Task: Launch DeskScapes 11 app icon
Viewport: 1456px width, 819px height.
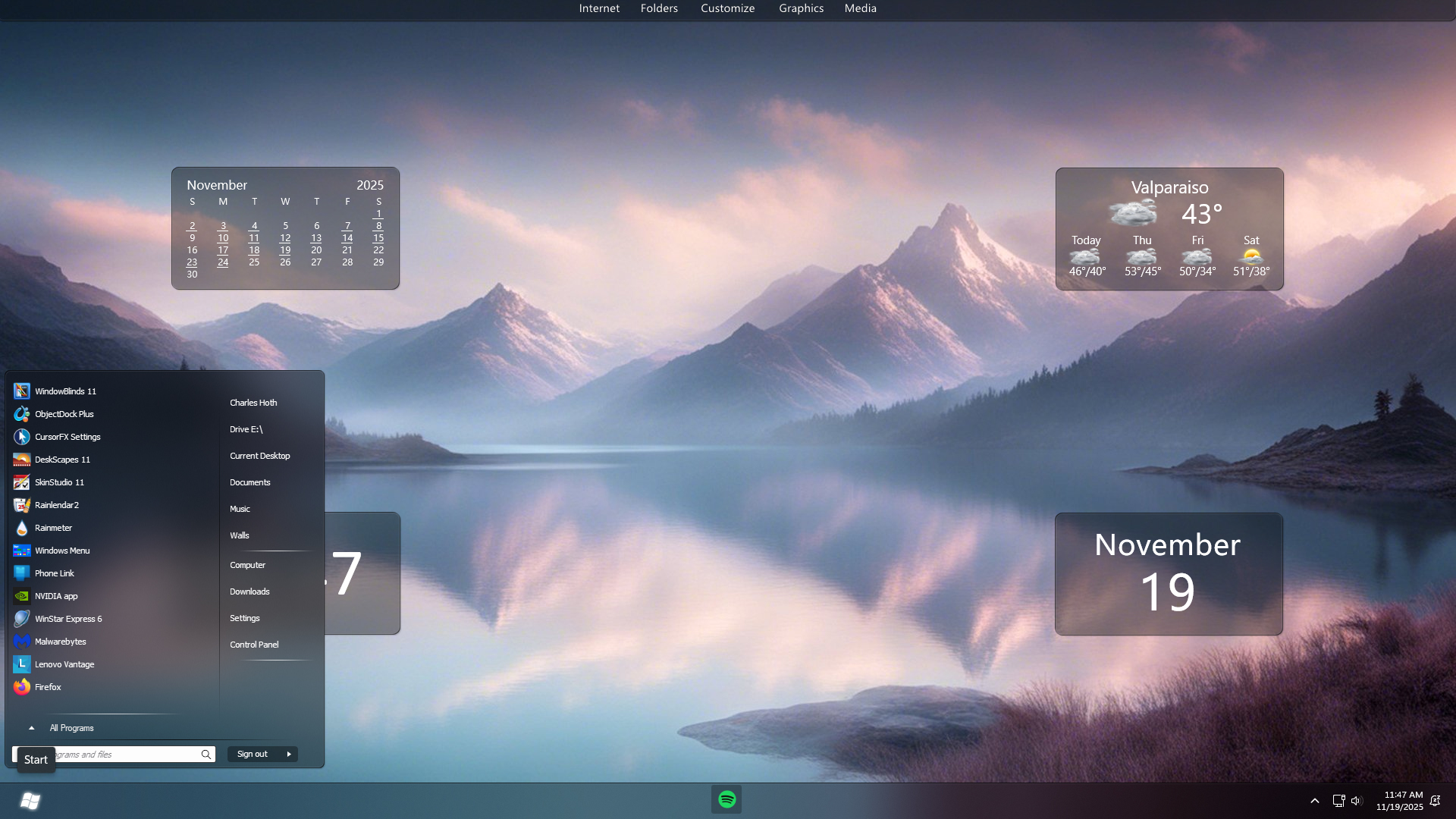Action: 21,460
